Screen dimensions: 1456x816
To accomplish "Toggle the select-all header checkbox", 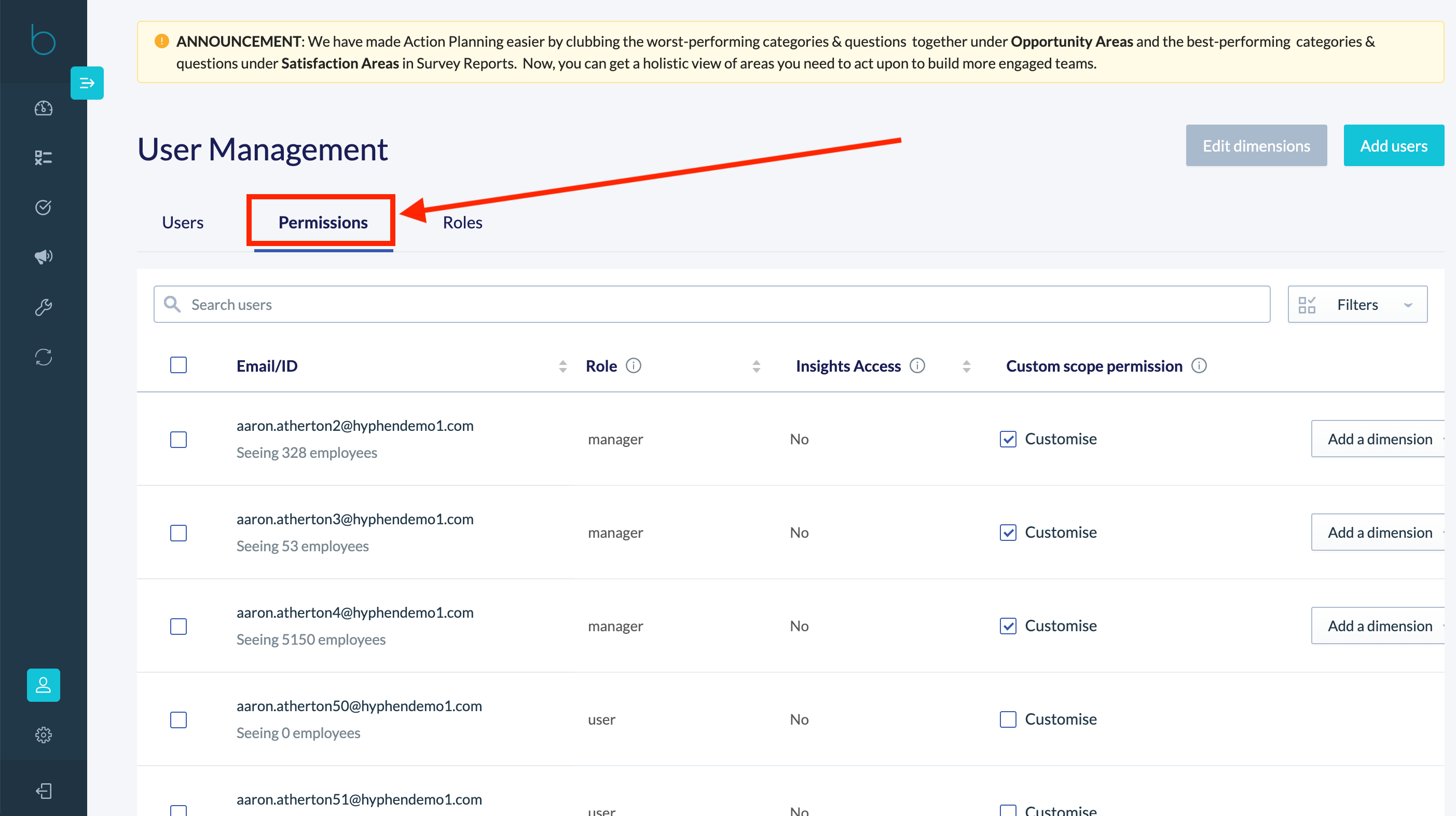I will [x=178, y=365].
